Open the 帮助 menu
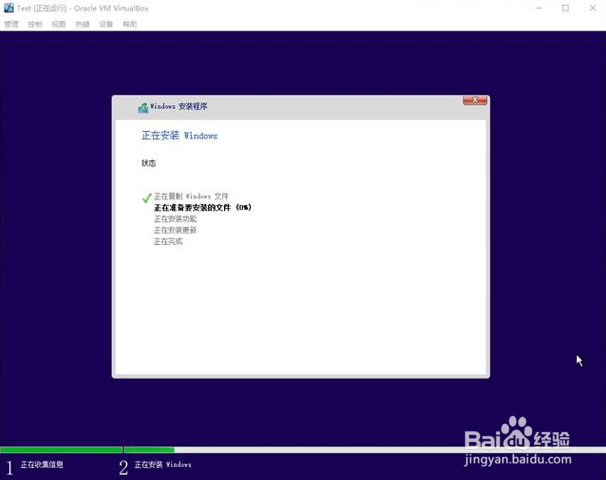606x480 pixels. point(130,24)
